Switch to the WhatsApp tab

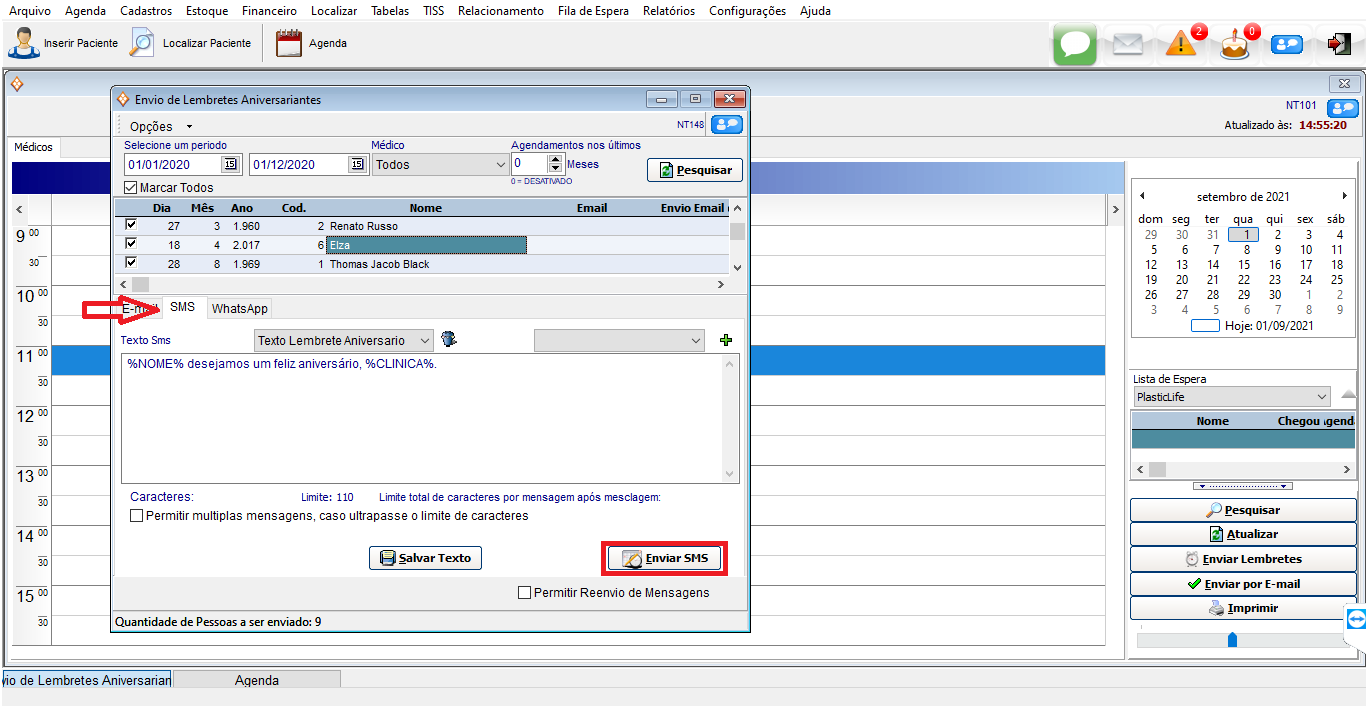[x=240, y=309]
